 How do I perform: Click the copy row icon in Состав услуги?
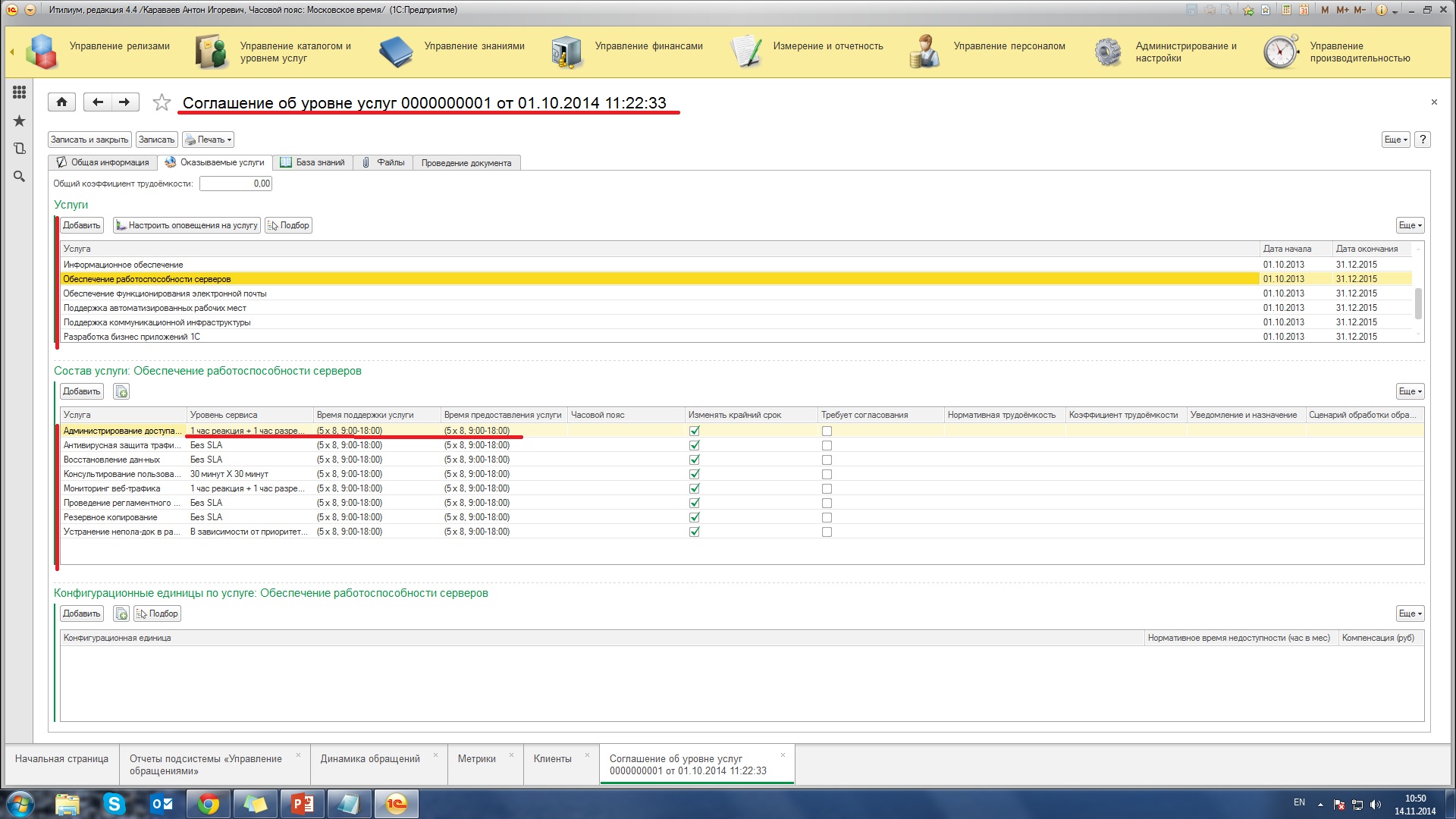(121, 391)
